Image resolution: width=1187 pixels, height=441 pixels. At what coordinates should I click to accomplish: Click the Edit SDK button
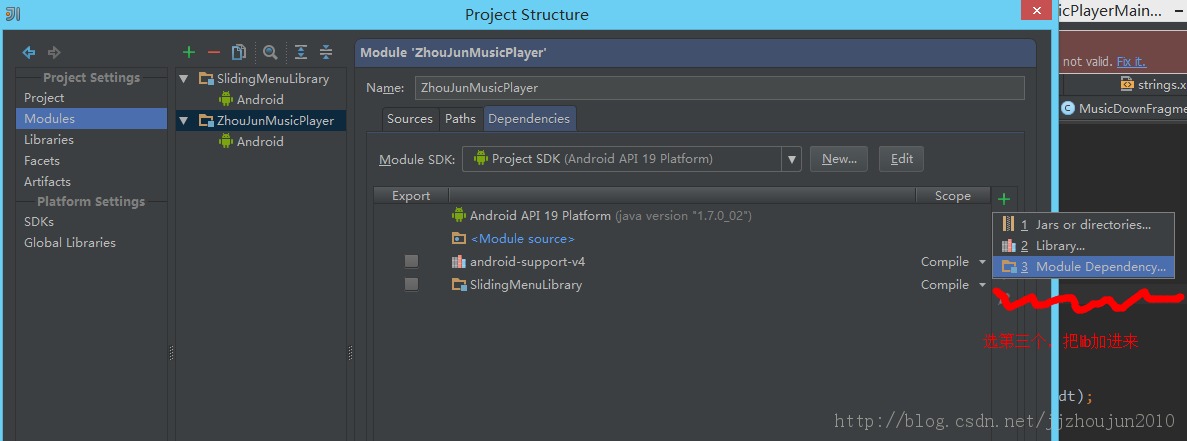coord(901,159)
